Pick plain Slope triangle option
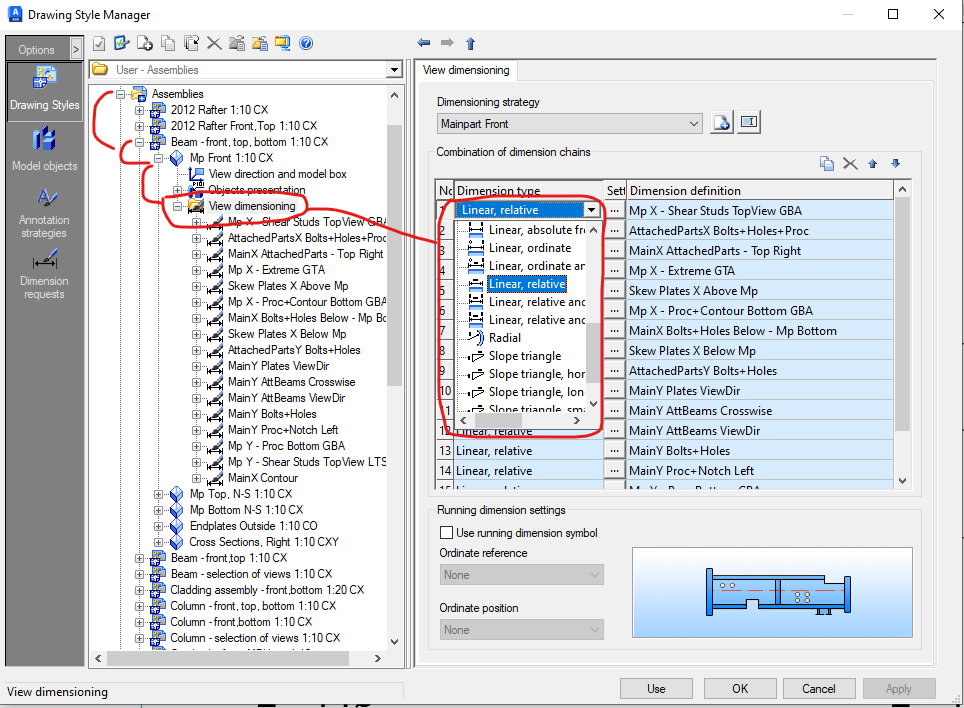Viewport: 964px width, 708px height. pos(525,356)
